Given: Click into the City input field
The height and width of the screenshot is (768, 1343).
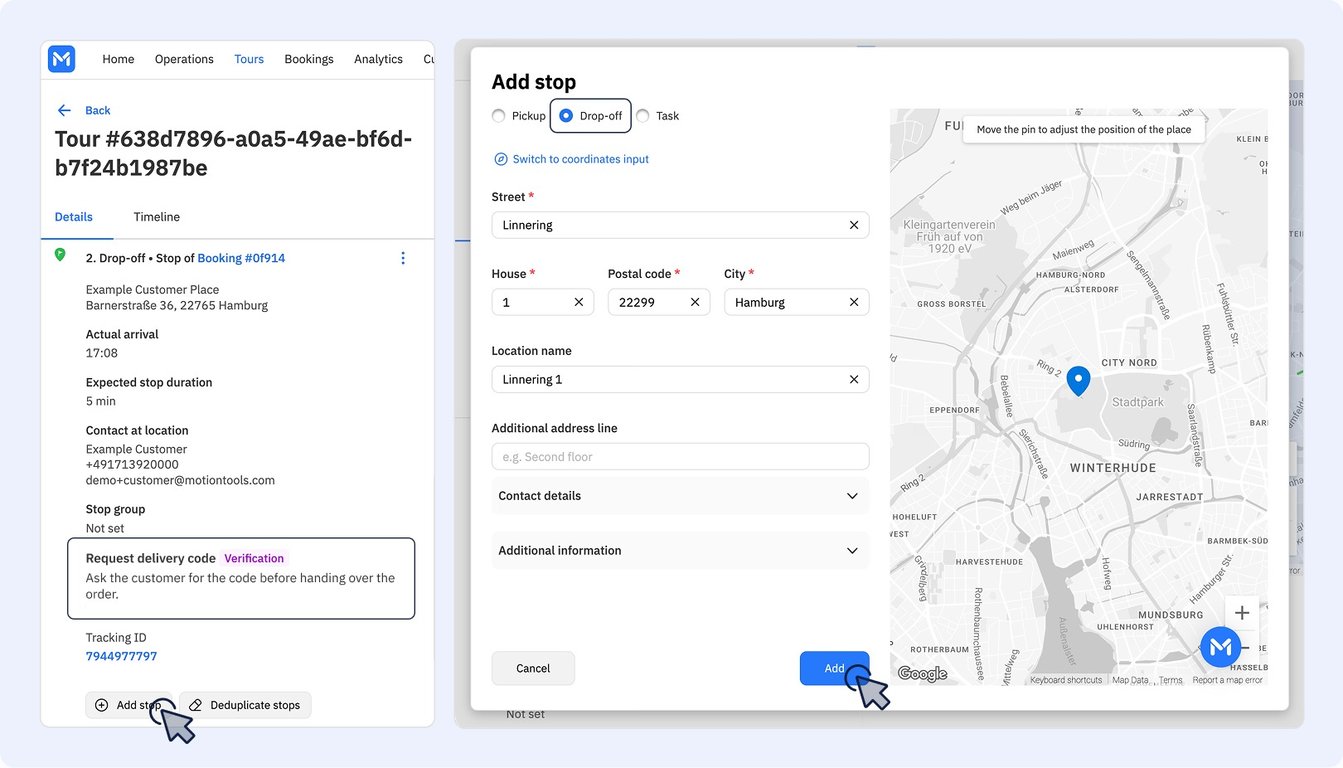Looking at the screenshot, I should click(796, 302).
